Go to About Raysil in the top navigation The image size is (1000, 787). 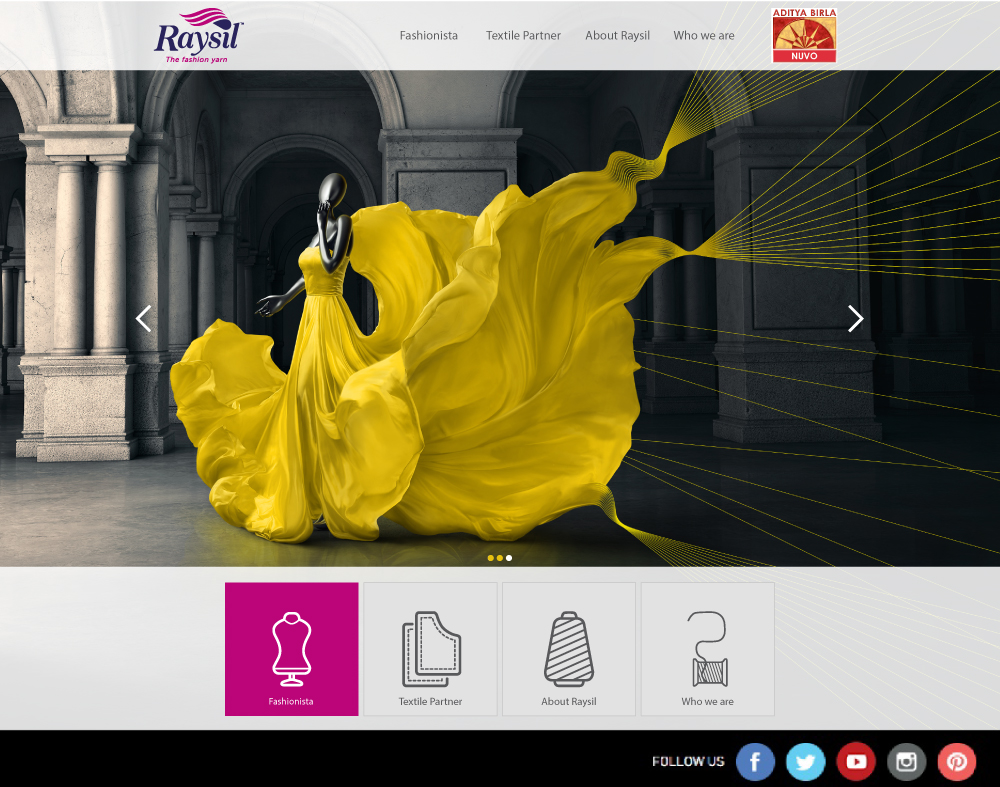pos(617,36)
